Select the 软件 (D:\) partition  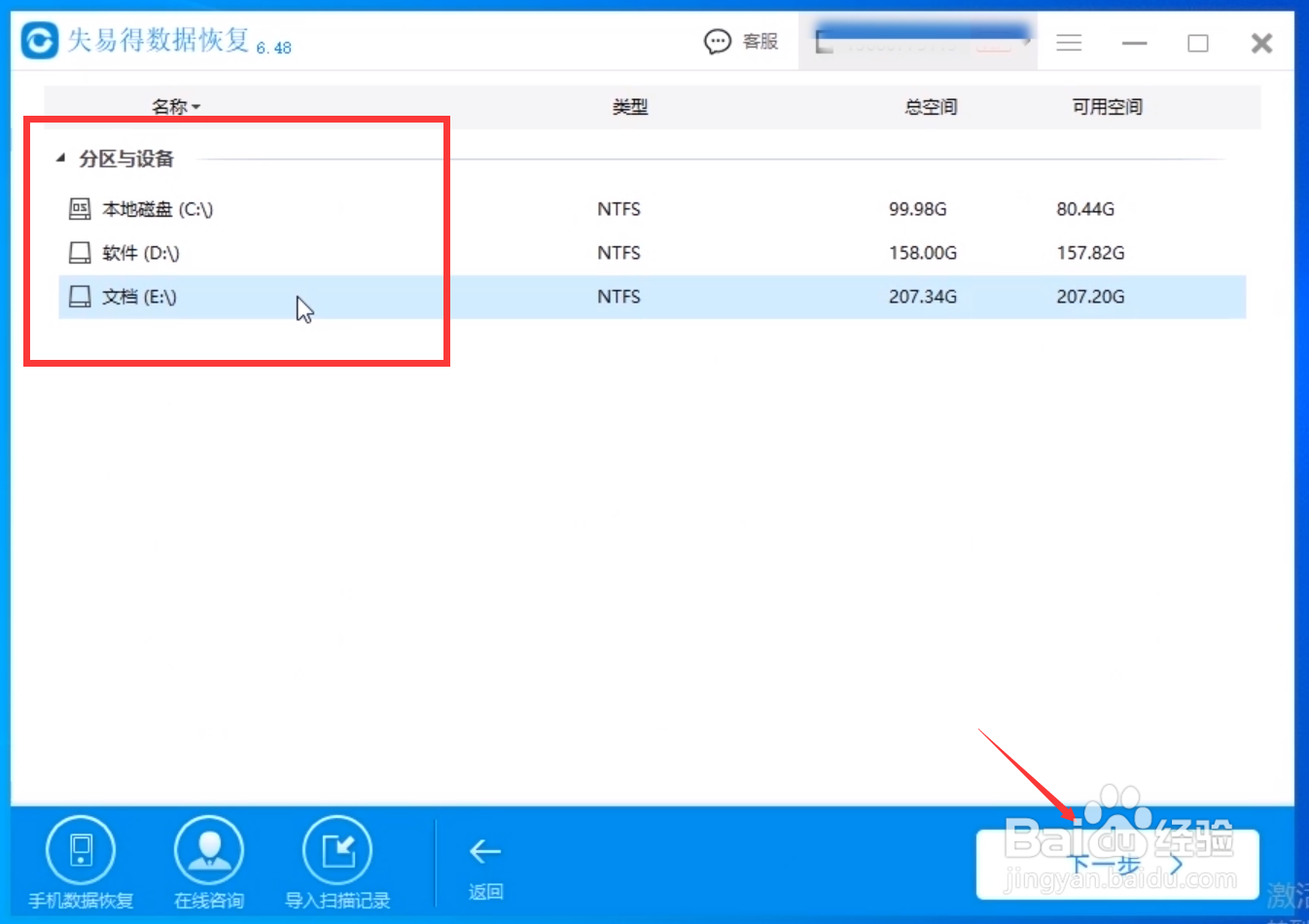652,253
